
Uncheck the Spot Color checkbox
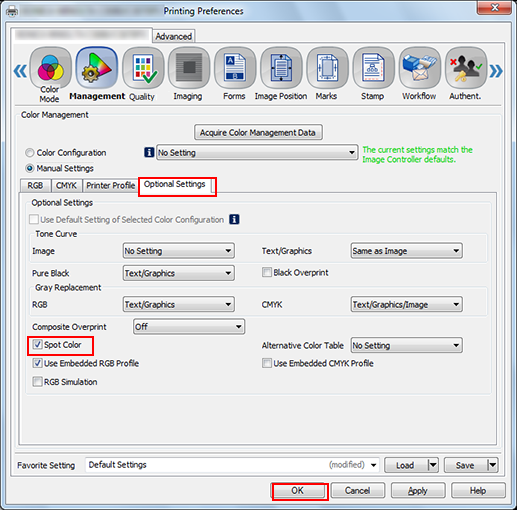[37, 344]
